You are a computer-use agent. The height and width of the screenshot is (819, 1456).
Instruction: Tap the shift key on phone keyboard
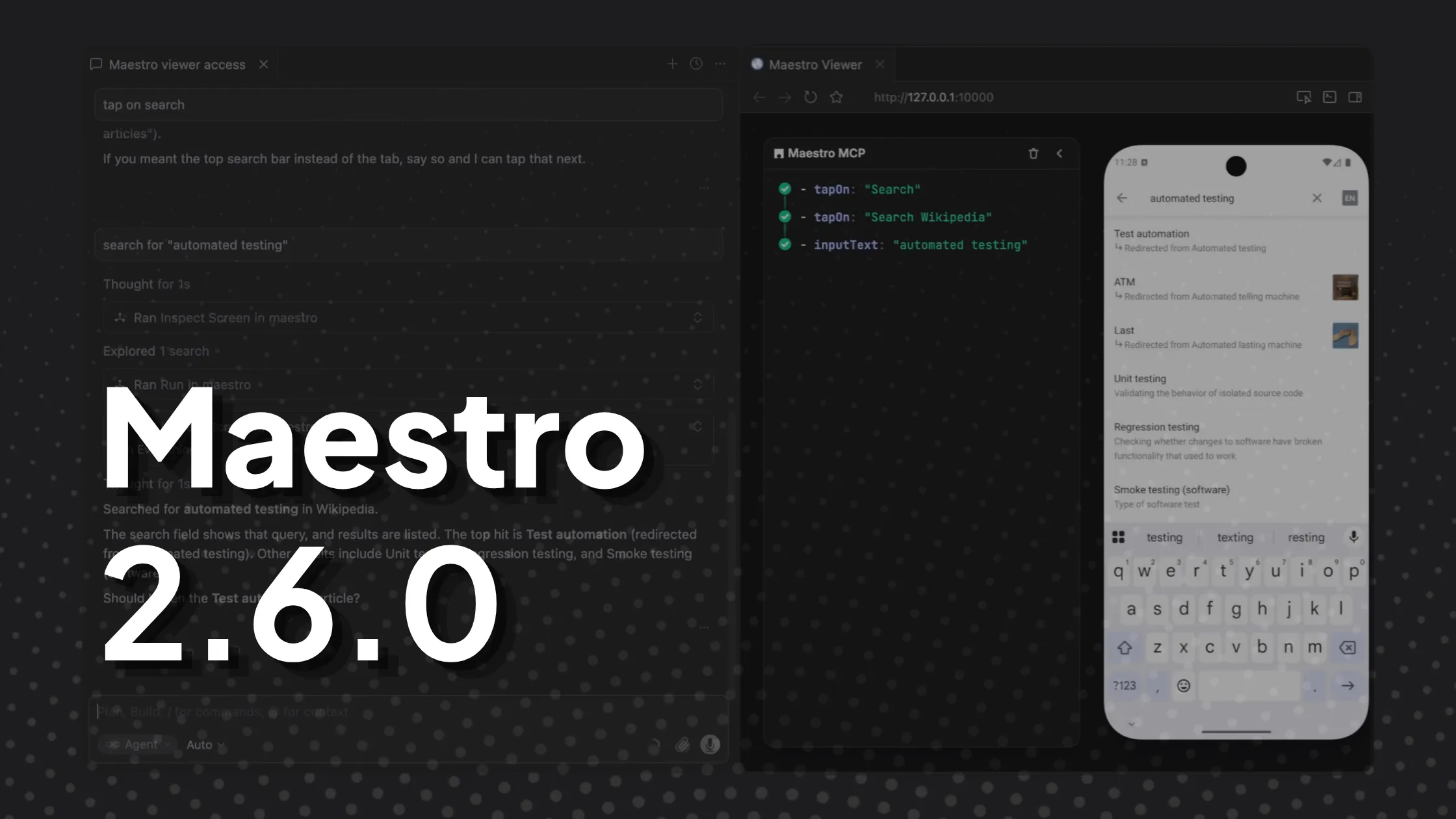click(1124, 647)
